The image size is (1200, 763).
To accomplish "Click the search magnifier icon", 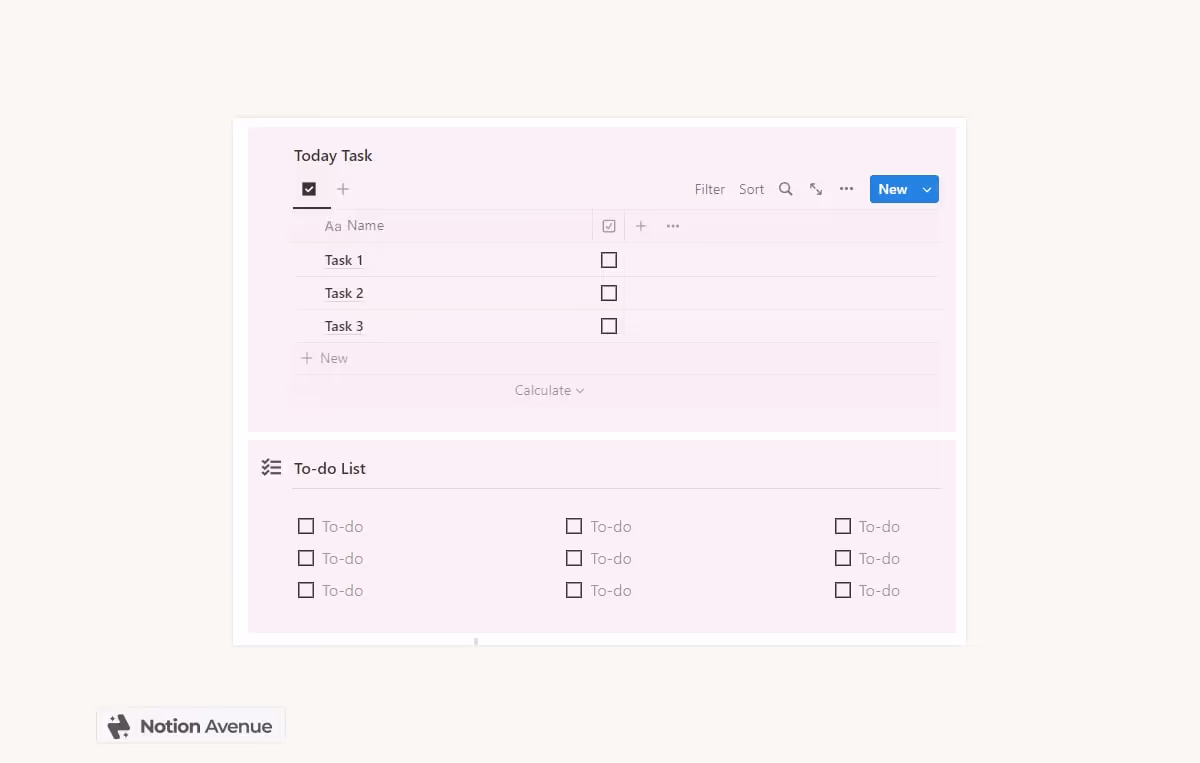I will [786, 189].
